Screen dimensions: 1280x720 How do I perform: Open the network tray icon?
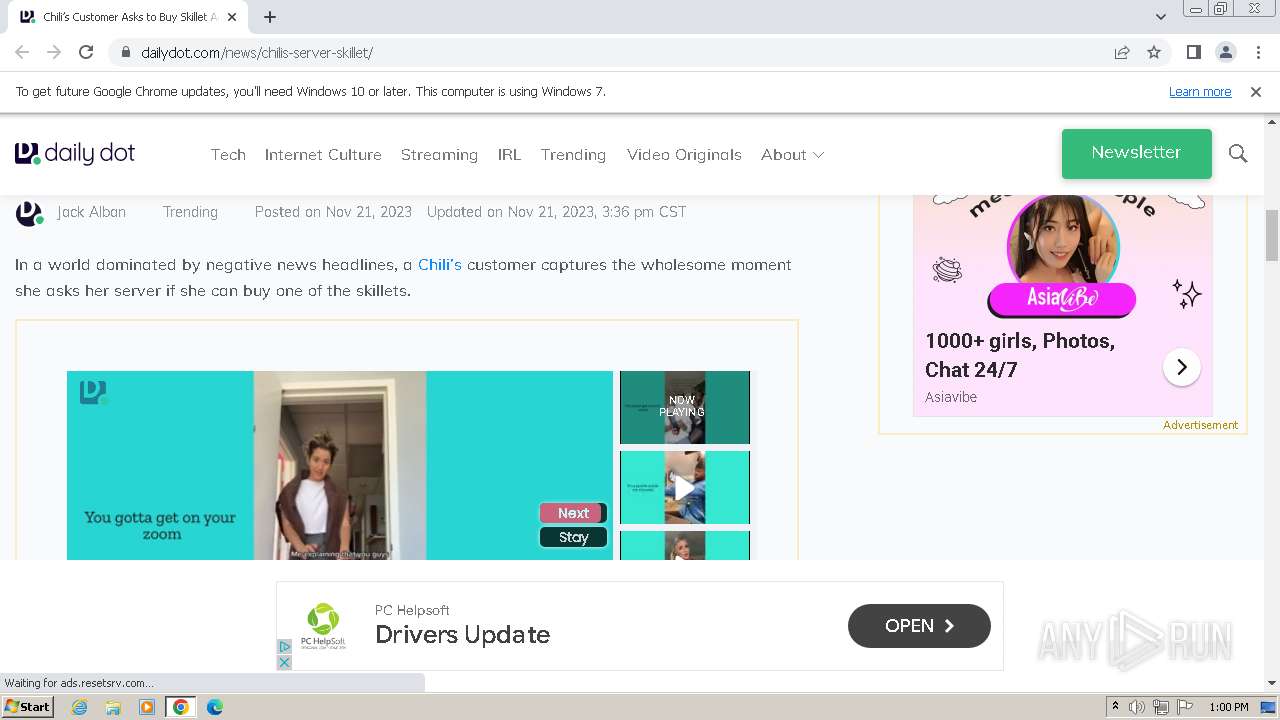1161,707
